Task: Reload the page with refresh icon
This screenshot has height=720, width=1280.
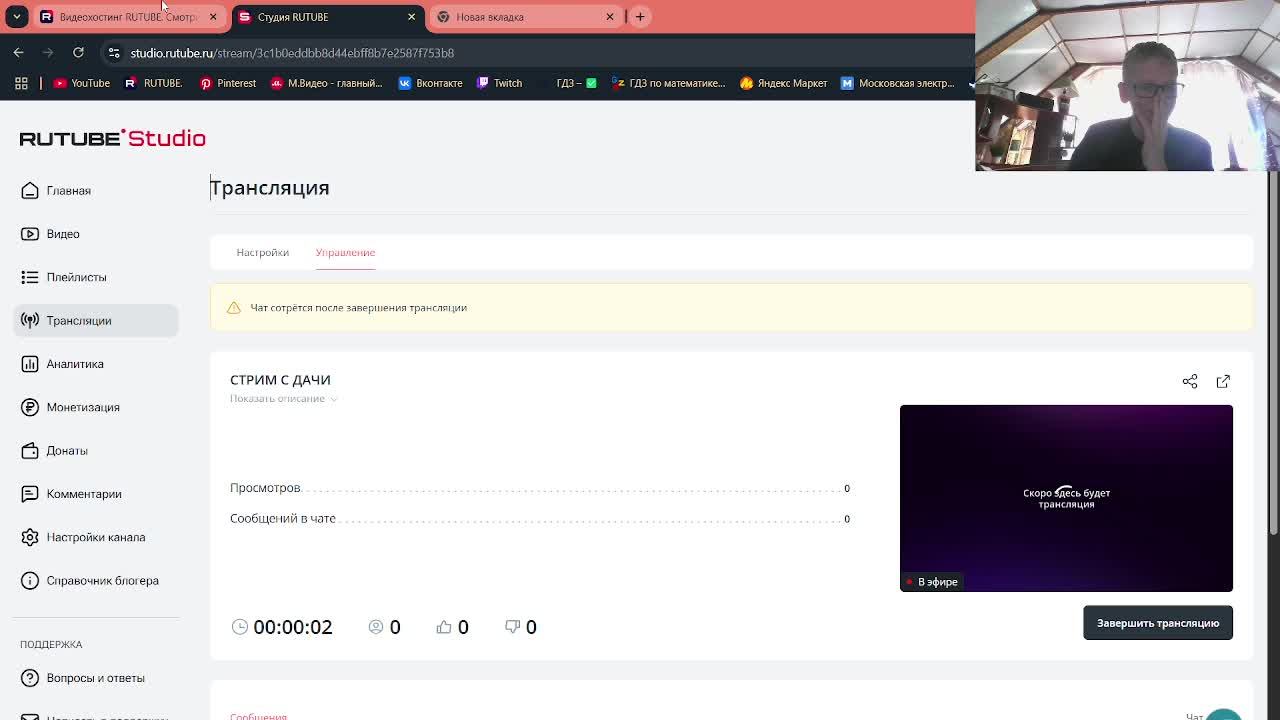Action: [78, 52]
